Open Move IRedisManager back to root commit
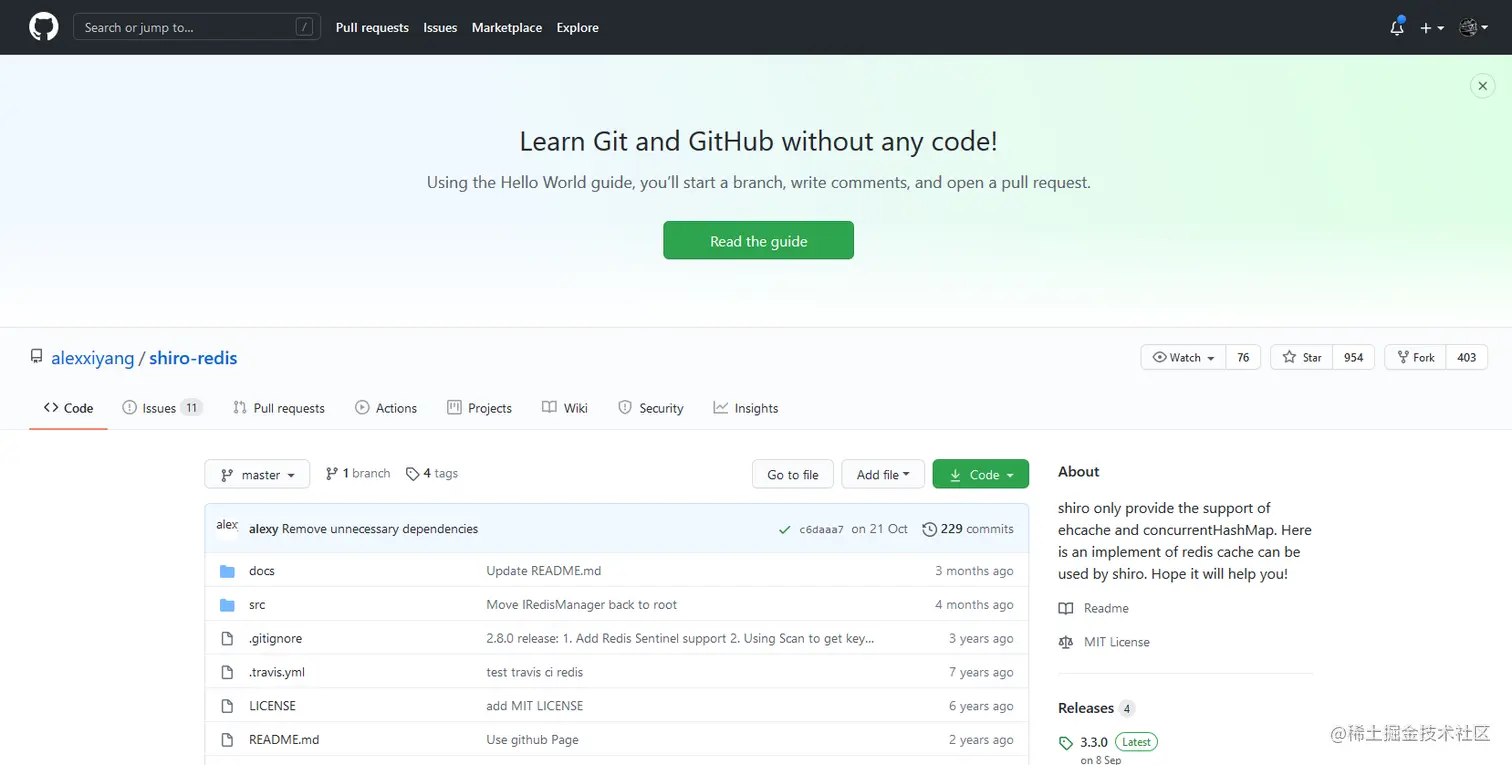 [x=582, y=605]
